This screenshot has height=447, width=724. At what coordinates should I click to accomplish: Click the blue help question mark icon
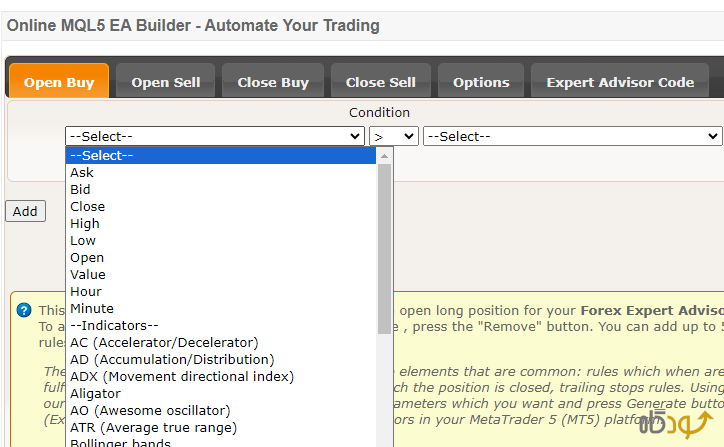pos(24,310)
